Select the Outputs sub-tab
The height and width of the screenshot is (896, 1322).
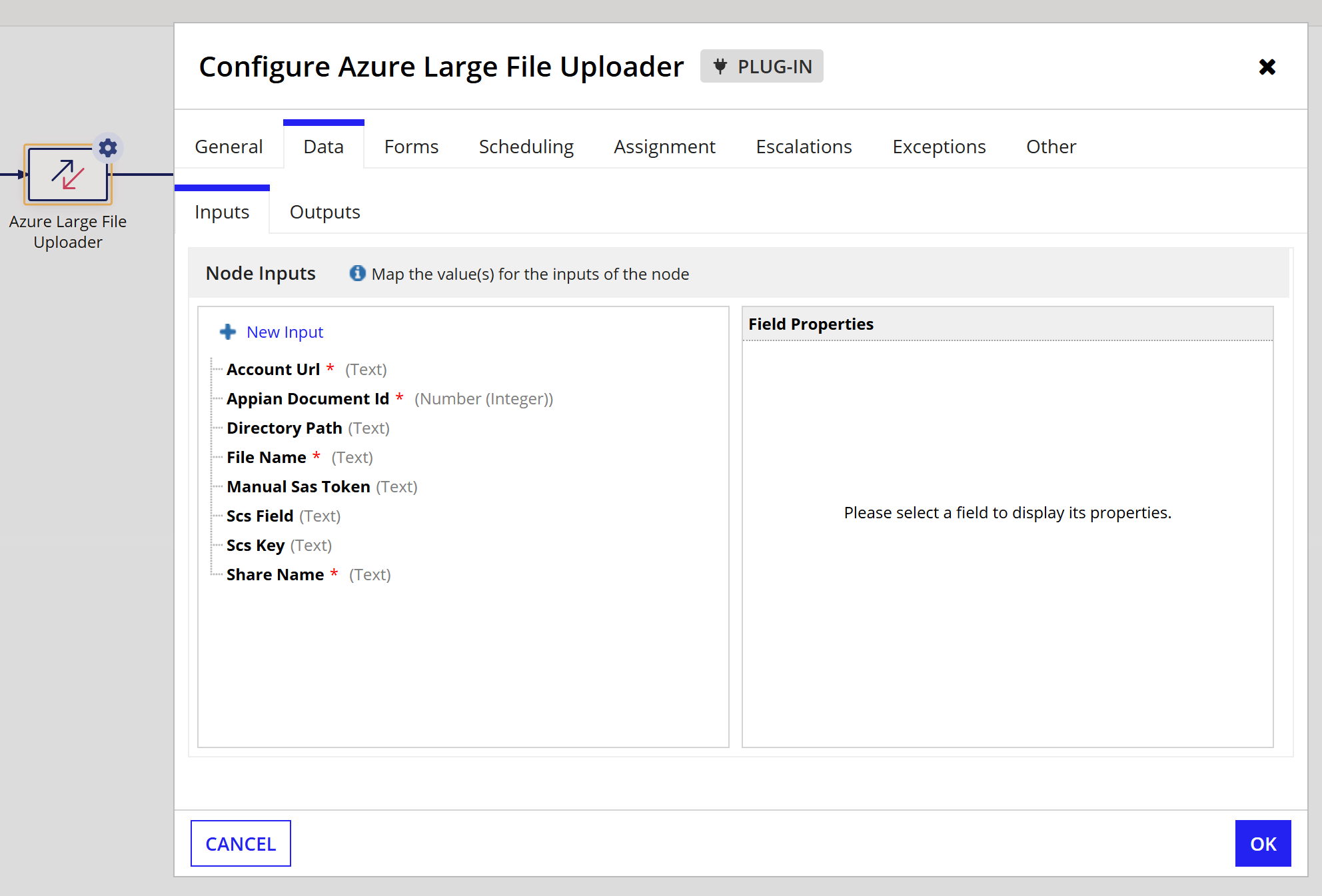(x=325, y=212)
